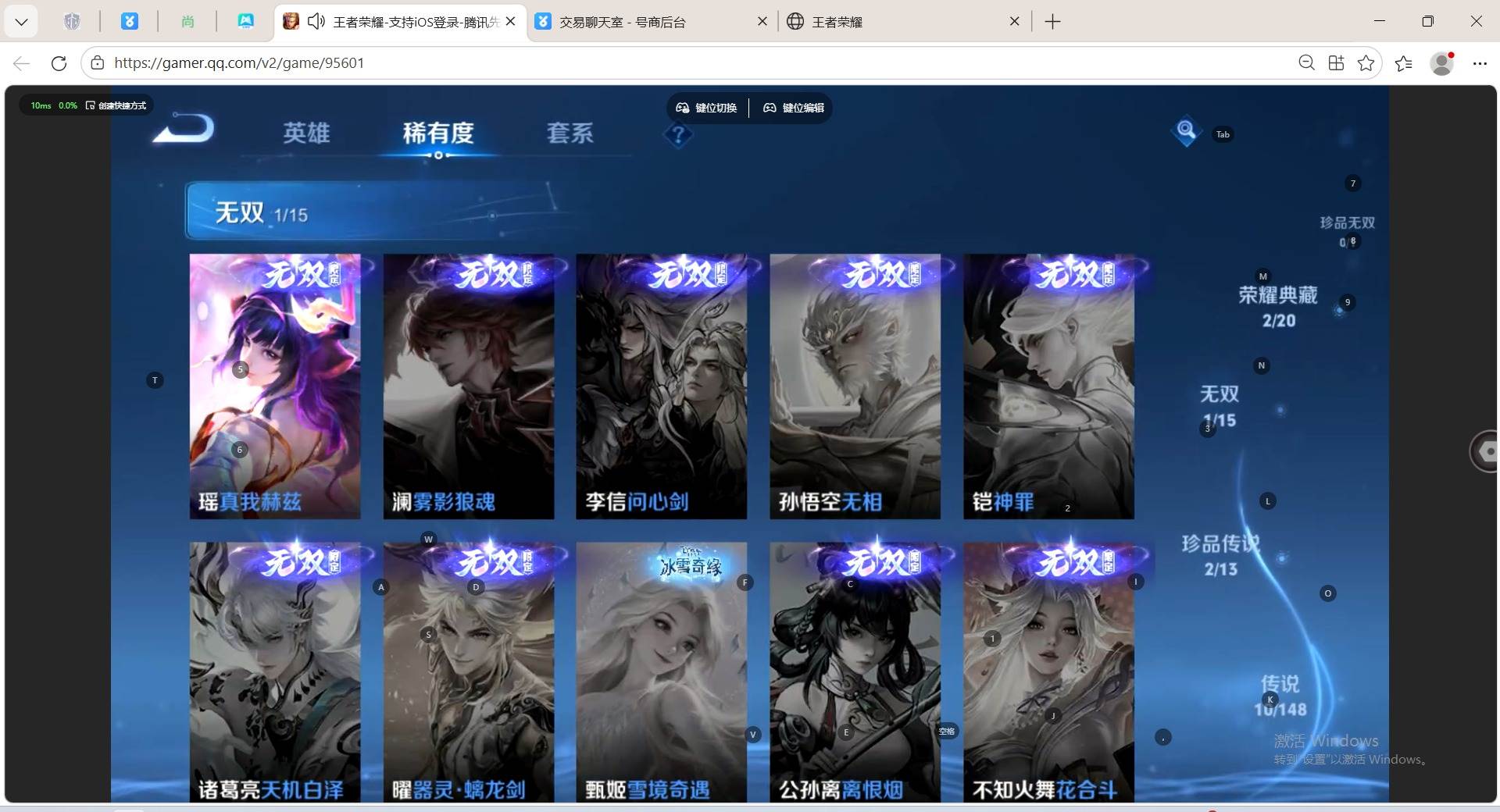Screen dimensions: 1500x812
Task: Click the F key mapping marker
Action: pyautogui.click(x=745, y=582)
